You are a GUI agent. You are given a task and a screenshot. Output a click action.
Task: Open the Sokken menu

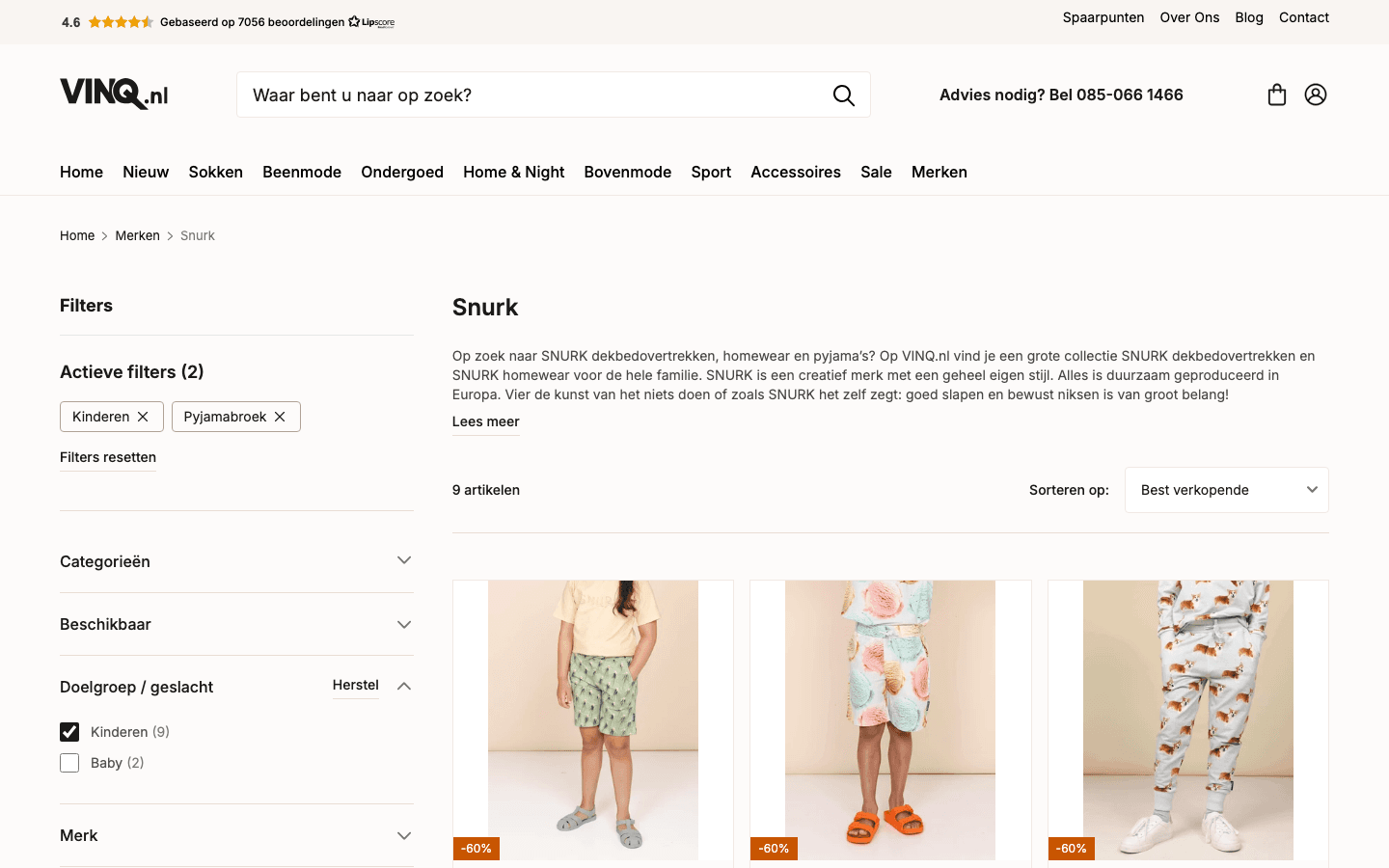(x=216, y=172)
